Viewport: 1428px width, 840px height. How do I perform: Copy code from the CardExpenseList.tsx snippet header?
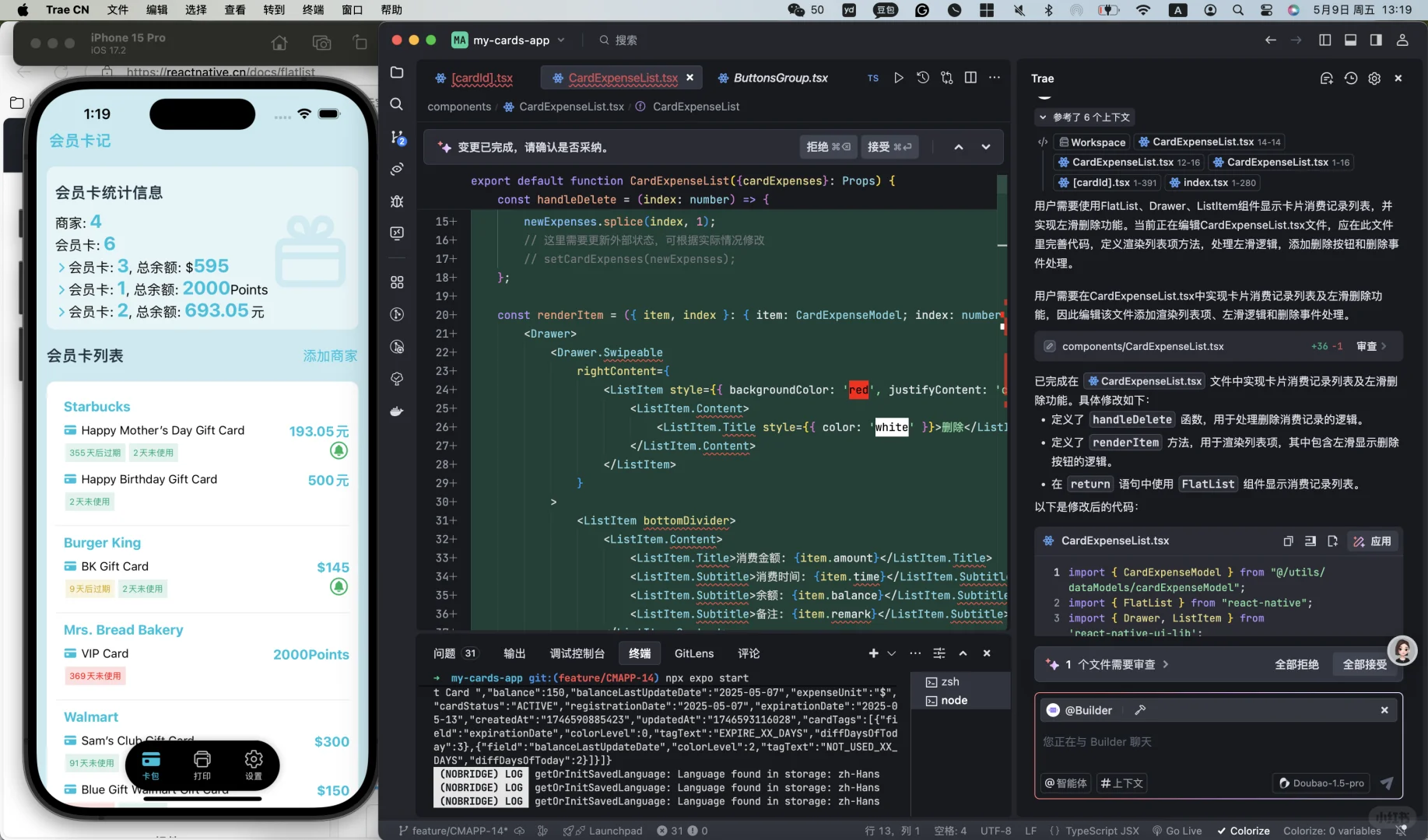1289,541
